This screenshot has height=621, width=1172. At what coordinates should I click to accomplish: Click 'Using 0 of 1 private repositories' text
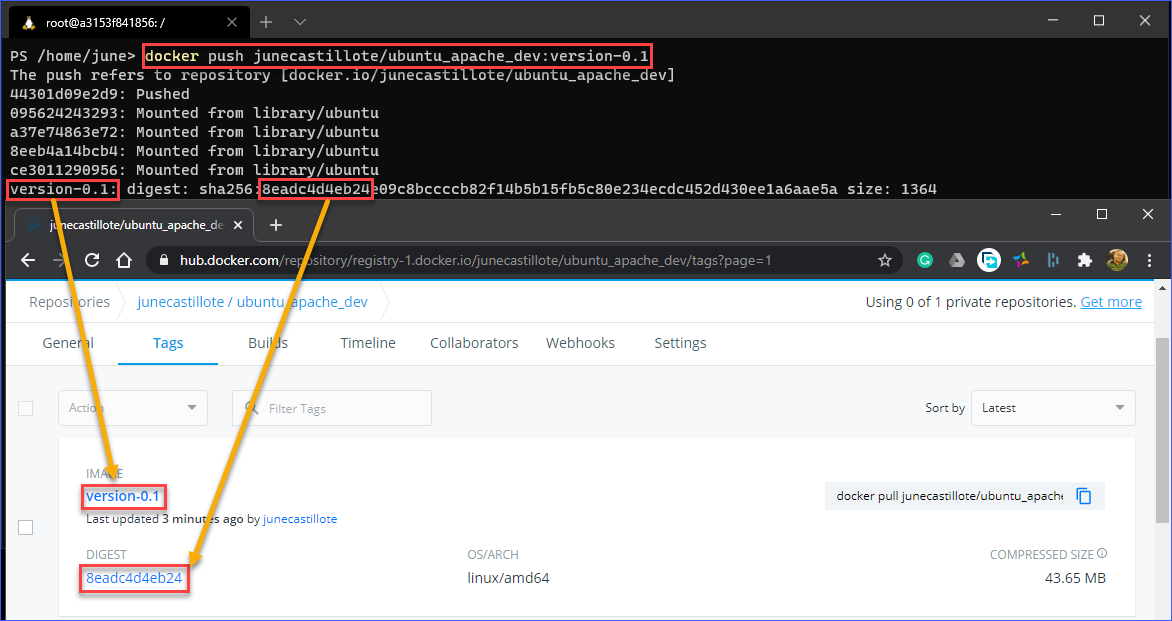pos(971,302)
